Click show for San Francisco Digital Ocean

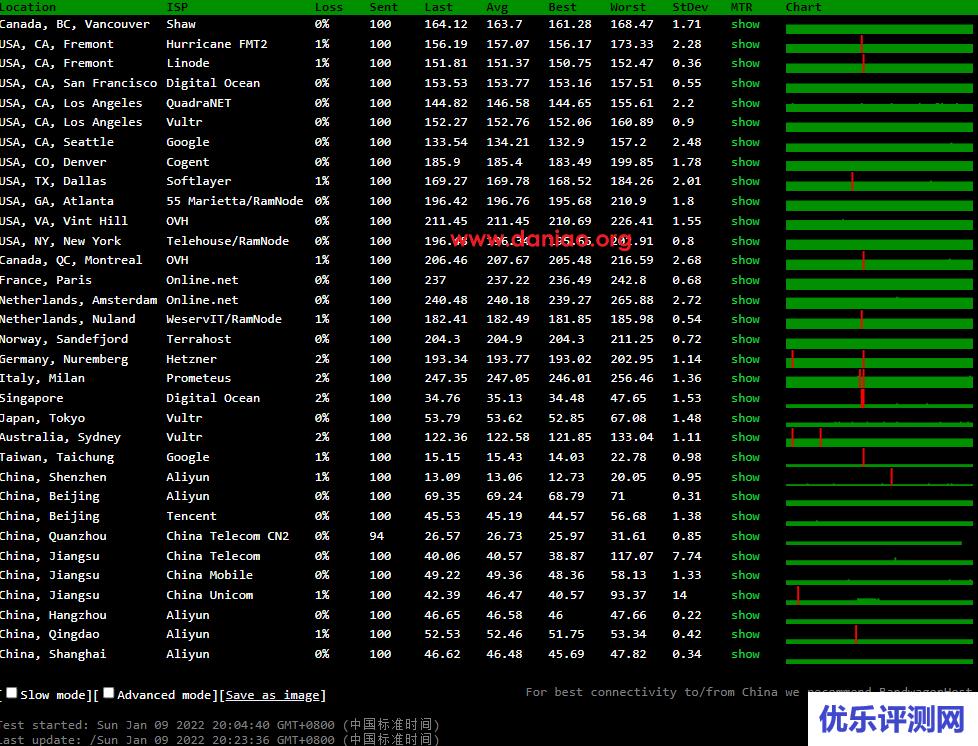coord(745,83)
